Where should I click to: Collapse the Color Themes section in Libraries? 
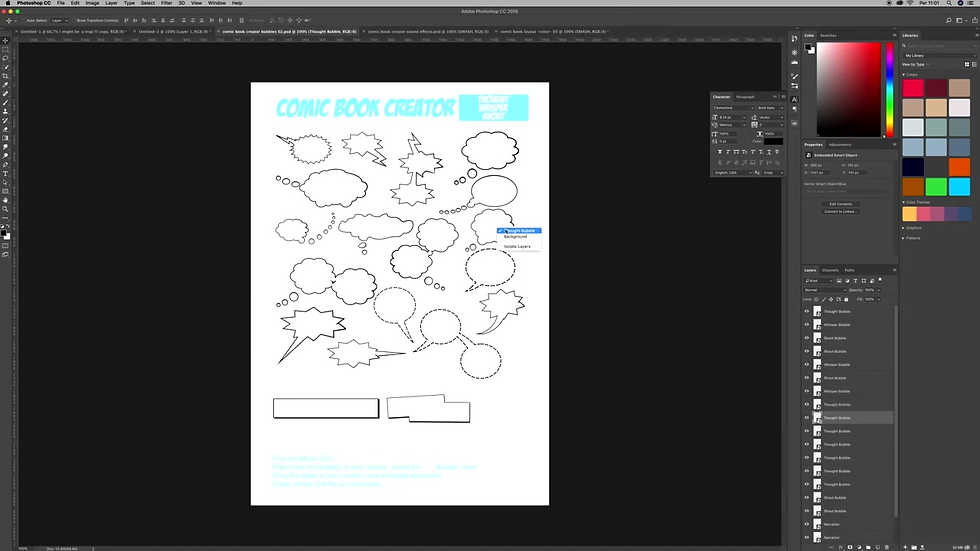904,202
